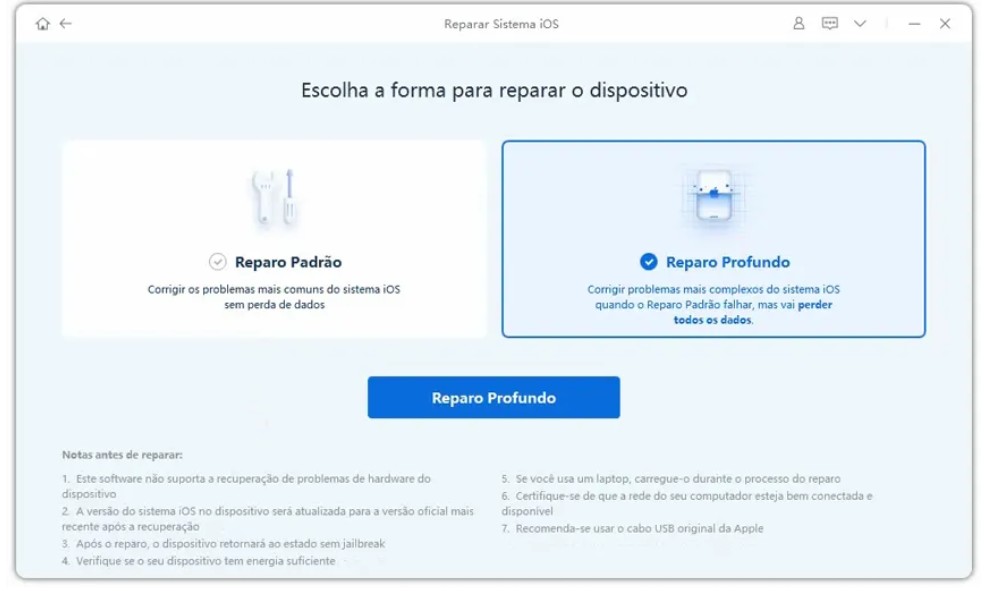Click the wrench and screwdriver icon
The image size is (989, 591).
pyautogui.click(x=273, y=199)
